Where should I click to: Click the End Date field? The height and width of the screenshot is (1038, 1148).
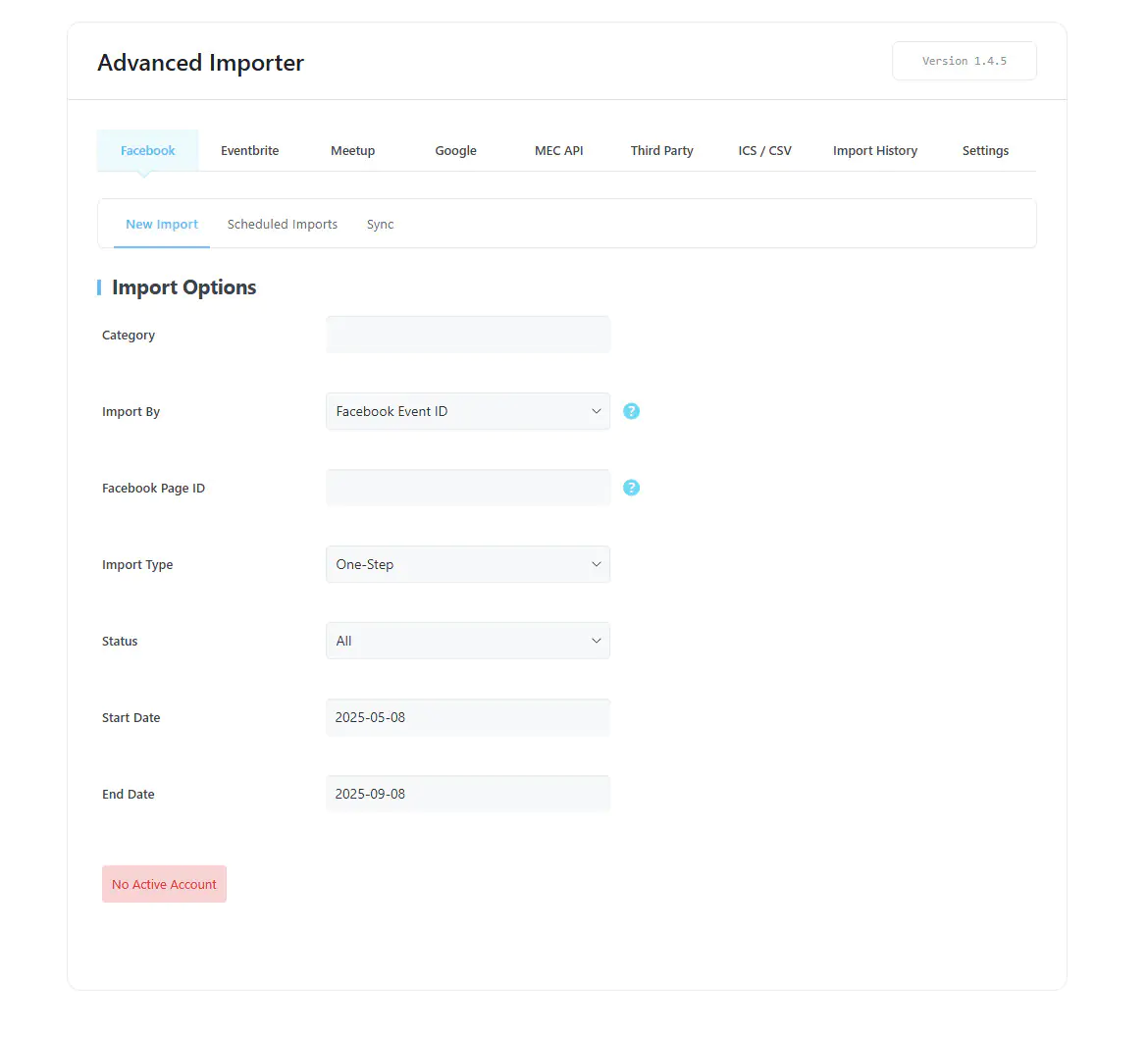click(x=468, y=794)
